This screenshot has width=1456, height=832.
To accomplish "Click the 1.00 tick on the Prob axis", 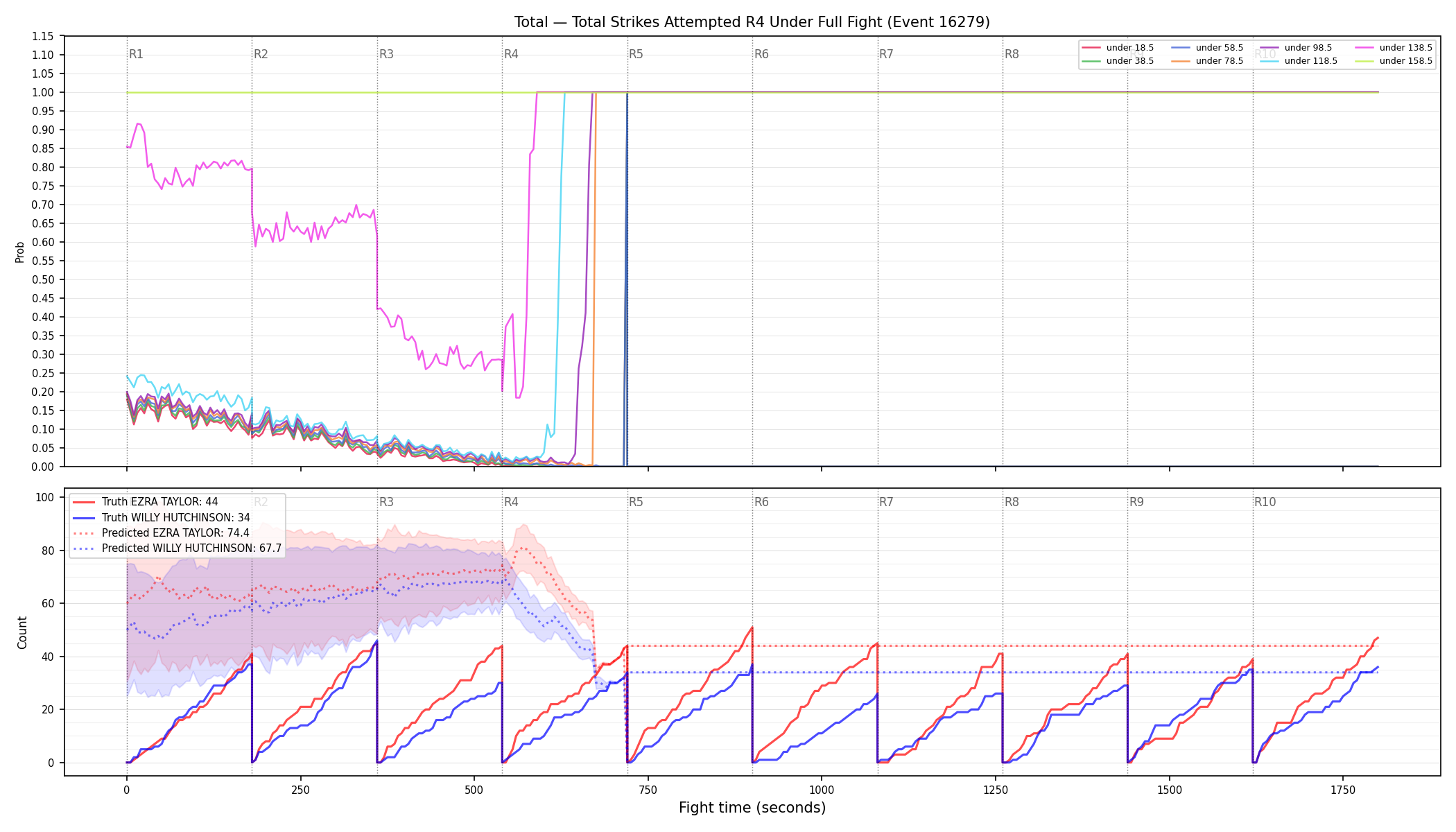I will (43, 92).
